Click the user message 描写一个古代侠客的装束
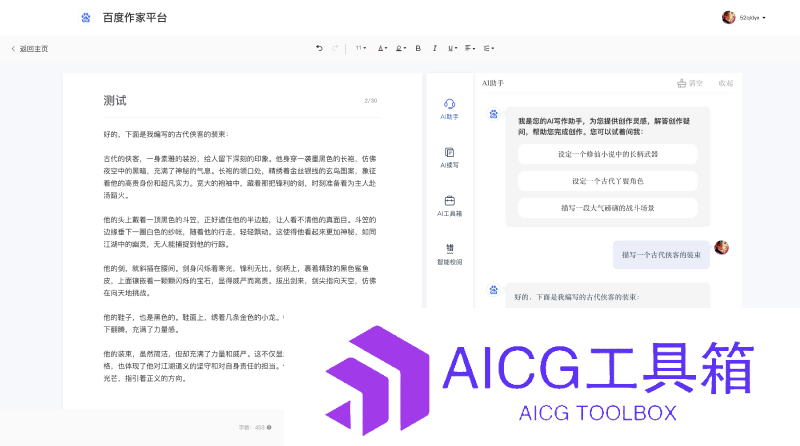 pyautogui.click(x=661, y=255)
